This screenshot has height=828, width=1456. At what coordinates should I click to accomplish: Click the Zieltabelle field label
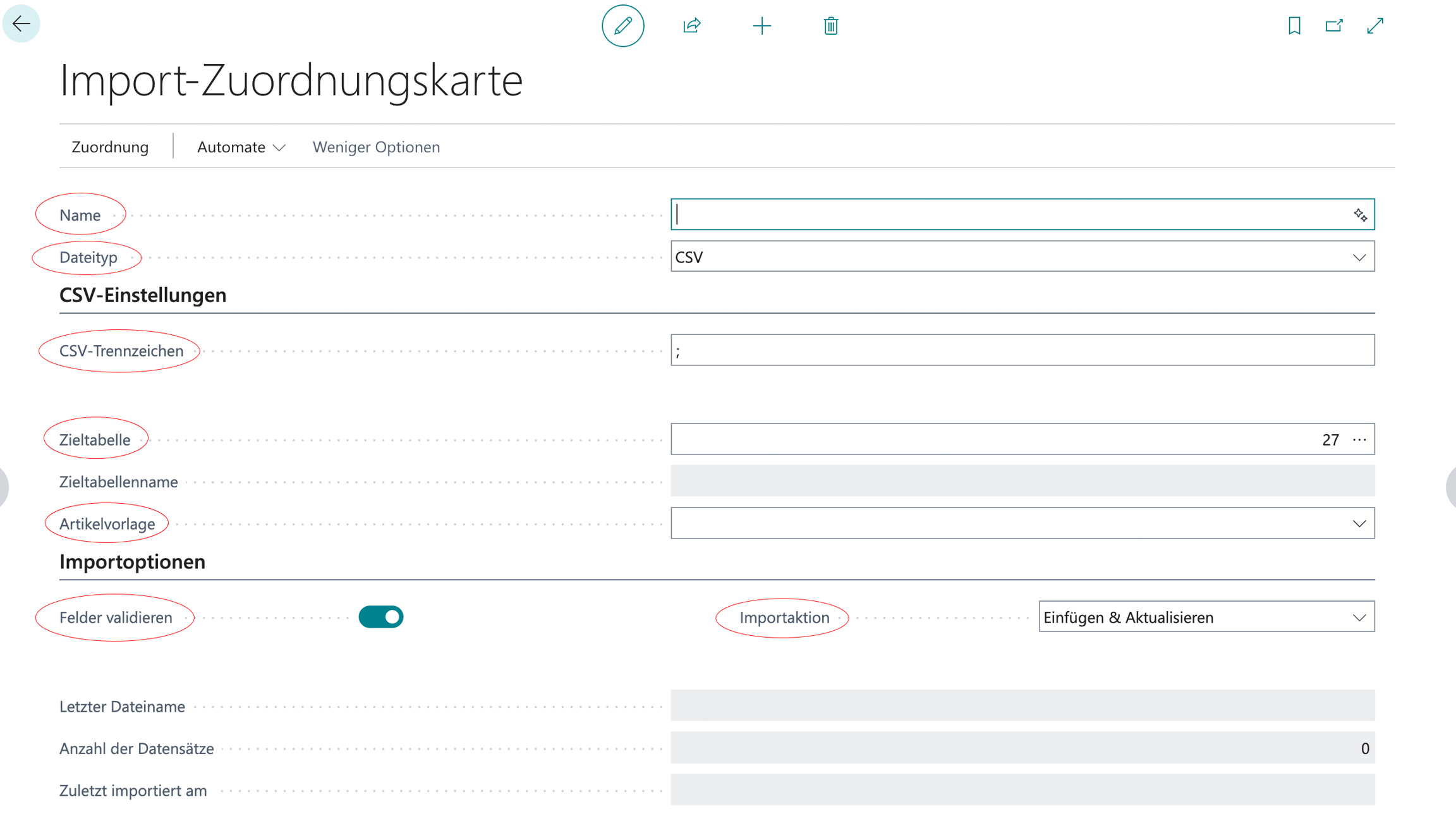coord(95,440)
